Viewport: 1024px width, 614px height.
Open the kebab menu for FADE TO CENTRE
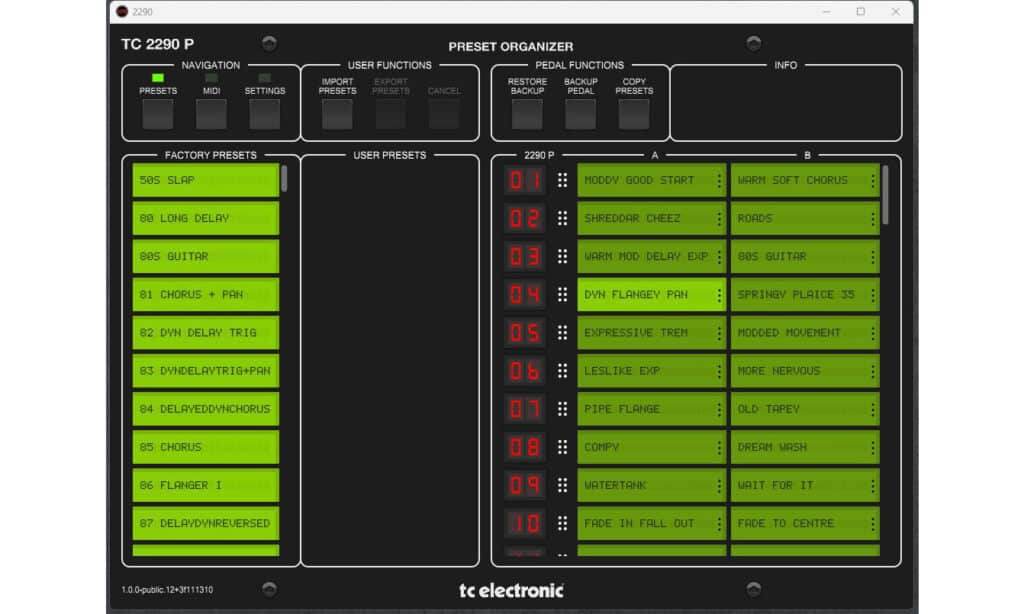tap(872, 524)
